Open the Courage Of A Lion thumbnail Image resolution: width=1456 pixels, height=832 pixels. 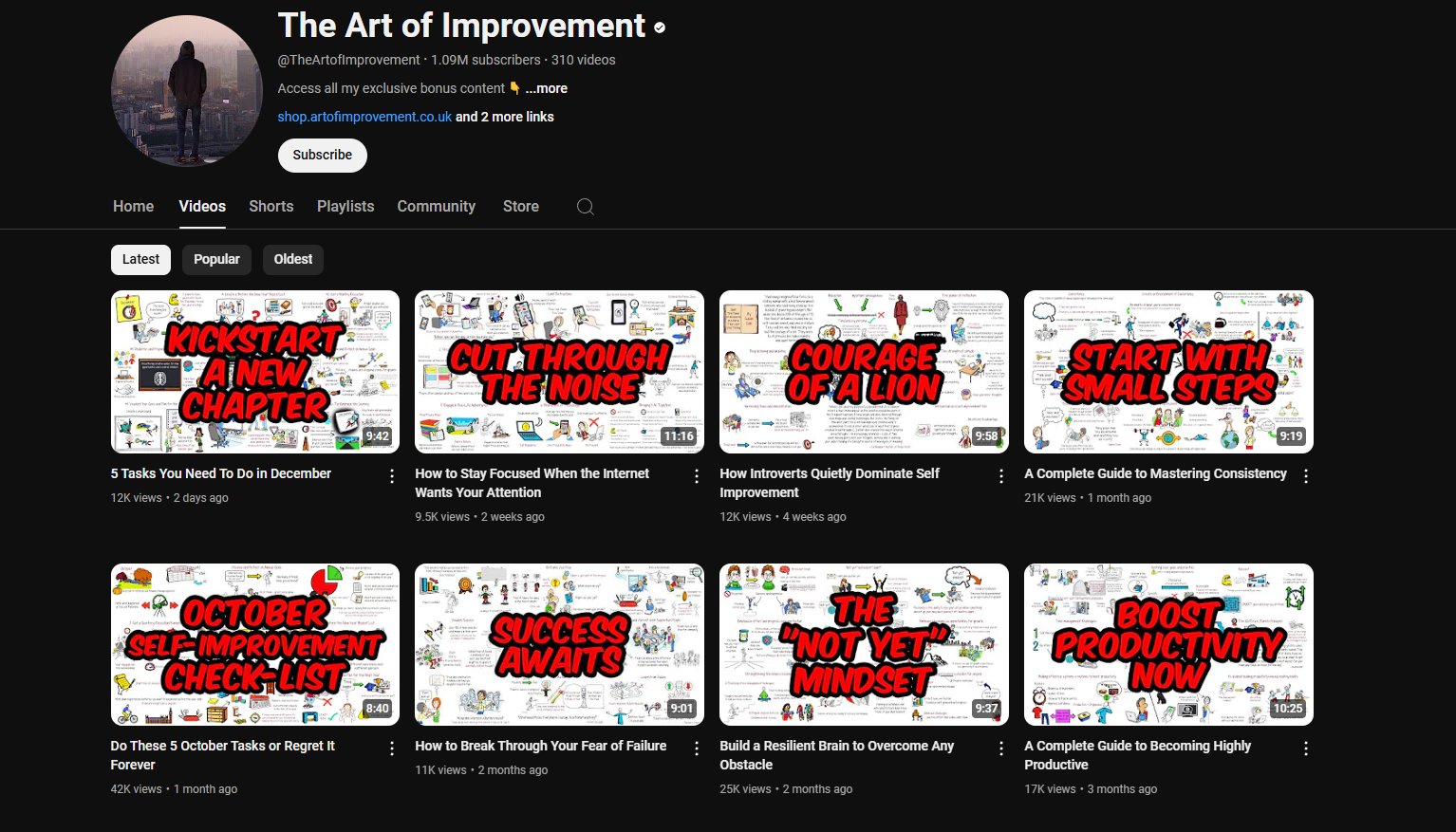pos(864,372)
